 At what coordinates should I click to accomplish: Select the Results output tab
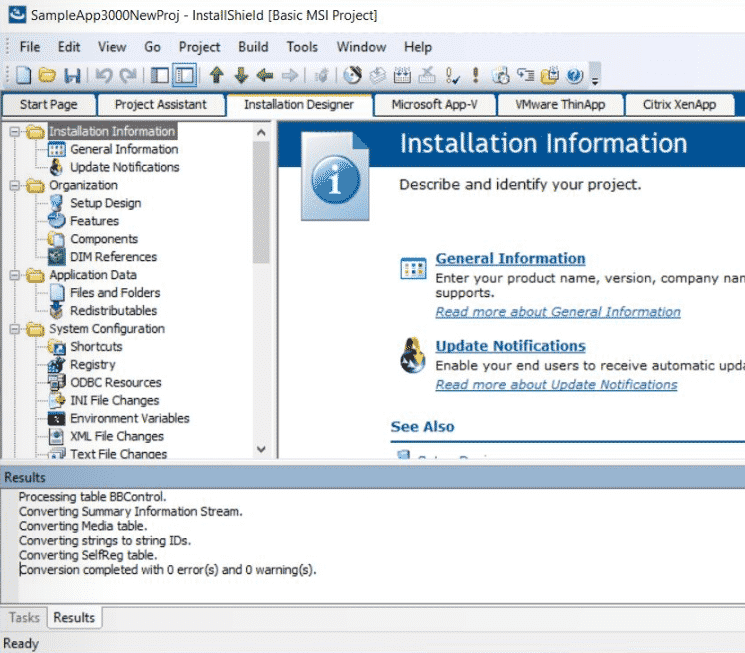pos(74,618)
